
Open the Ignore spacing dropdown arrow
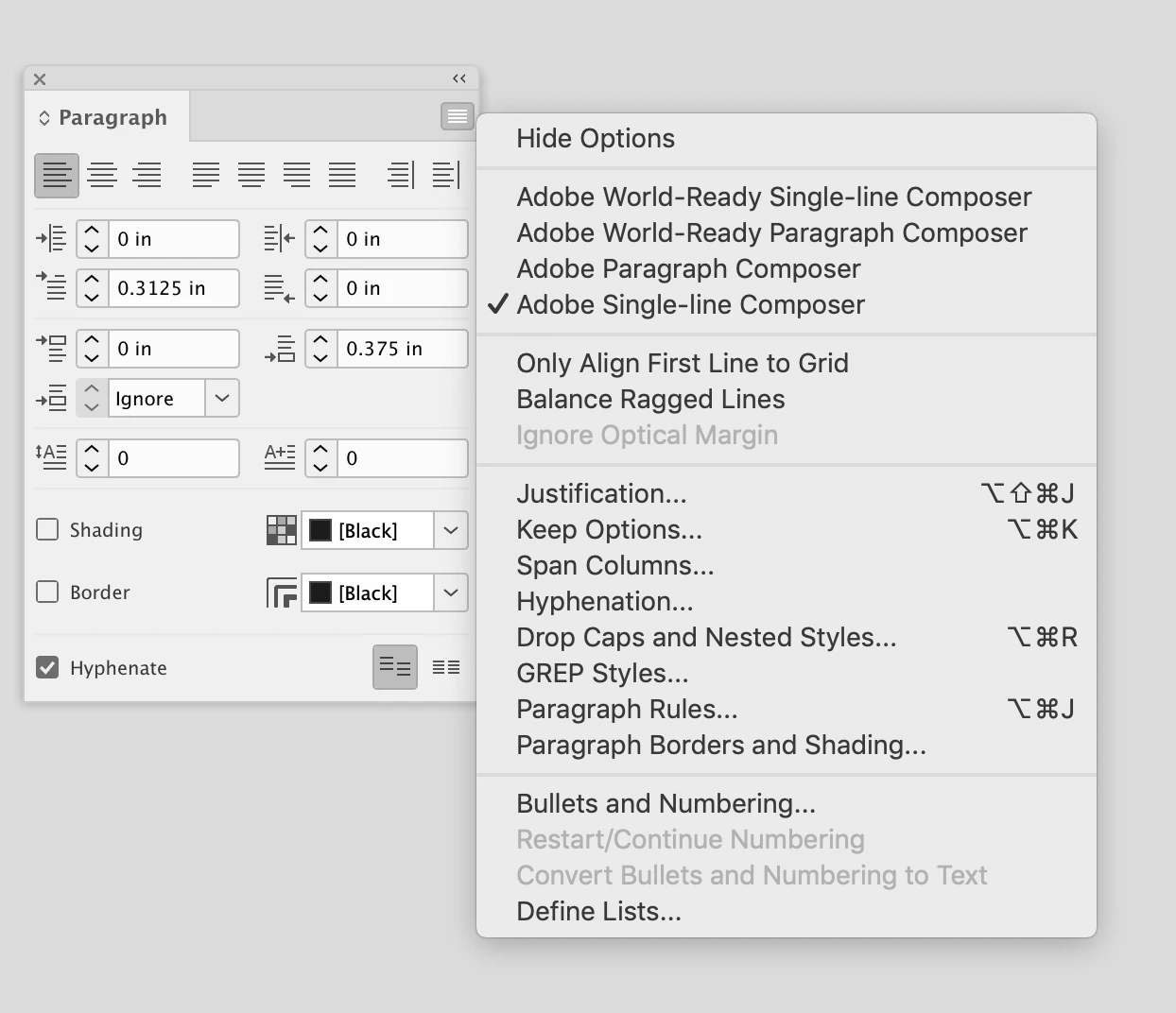(222, 398)
